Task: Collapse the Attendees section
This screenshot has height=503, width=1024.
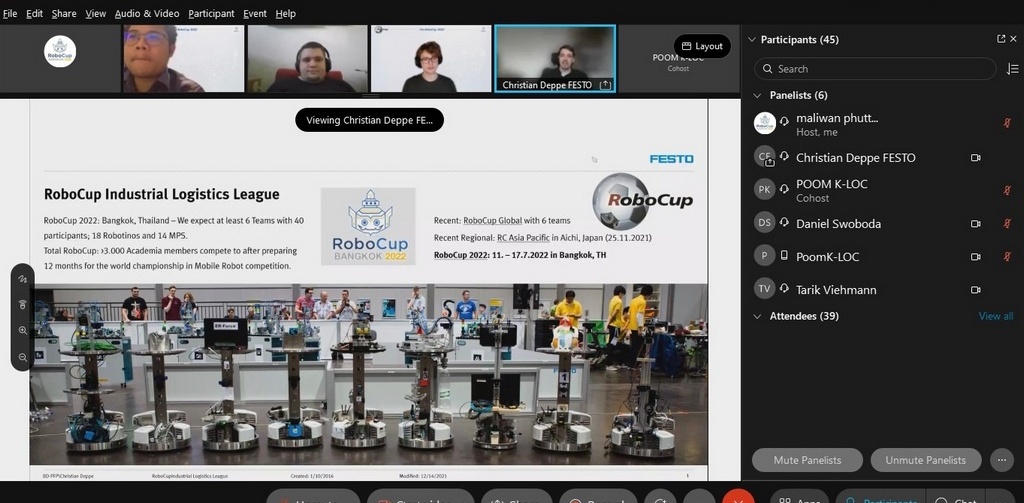Action: pyautogui.click(x=758, y=316)
